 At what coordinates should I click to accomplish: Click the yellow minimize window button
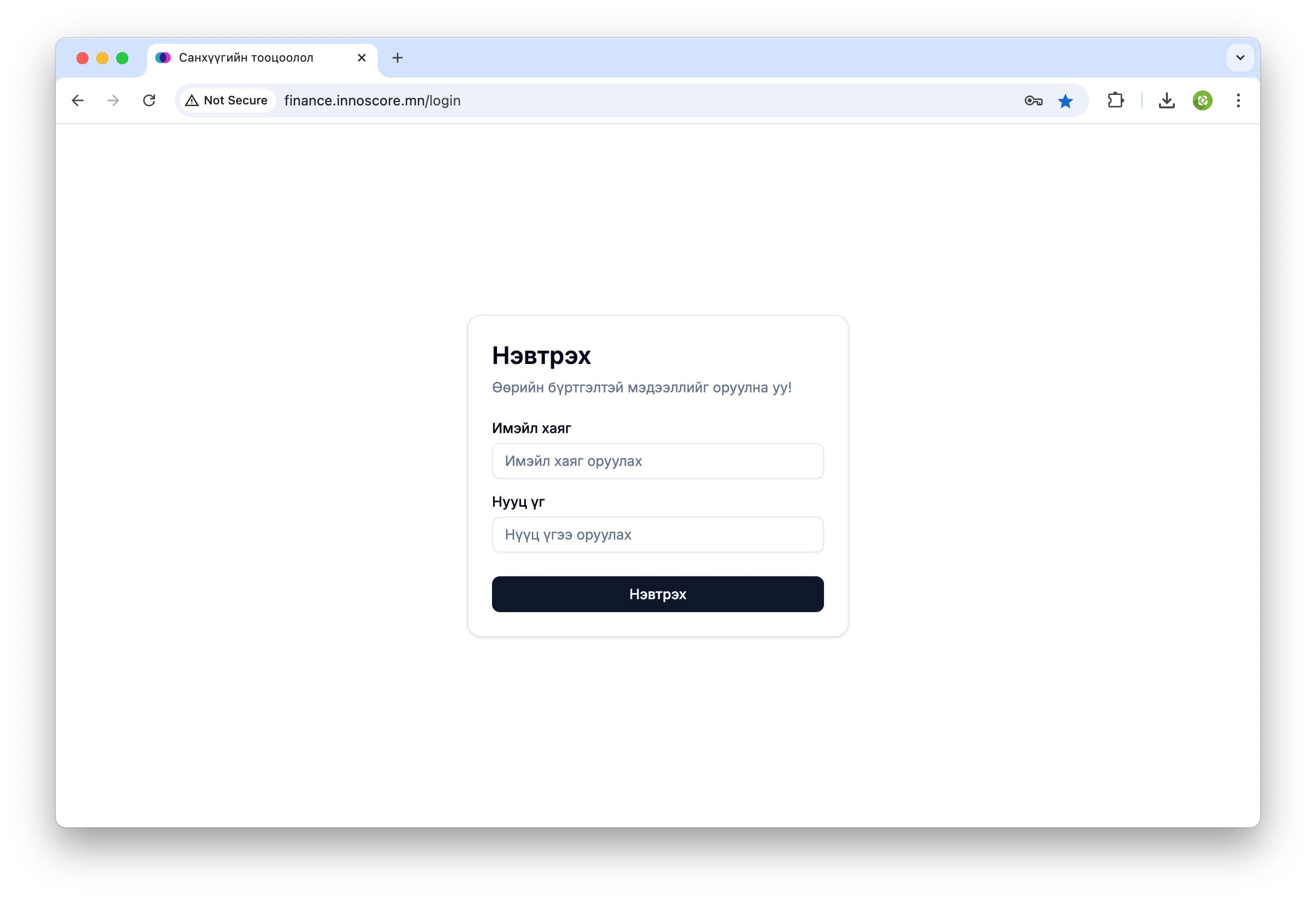click(x=102, y=58)
